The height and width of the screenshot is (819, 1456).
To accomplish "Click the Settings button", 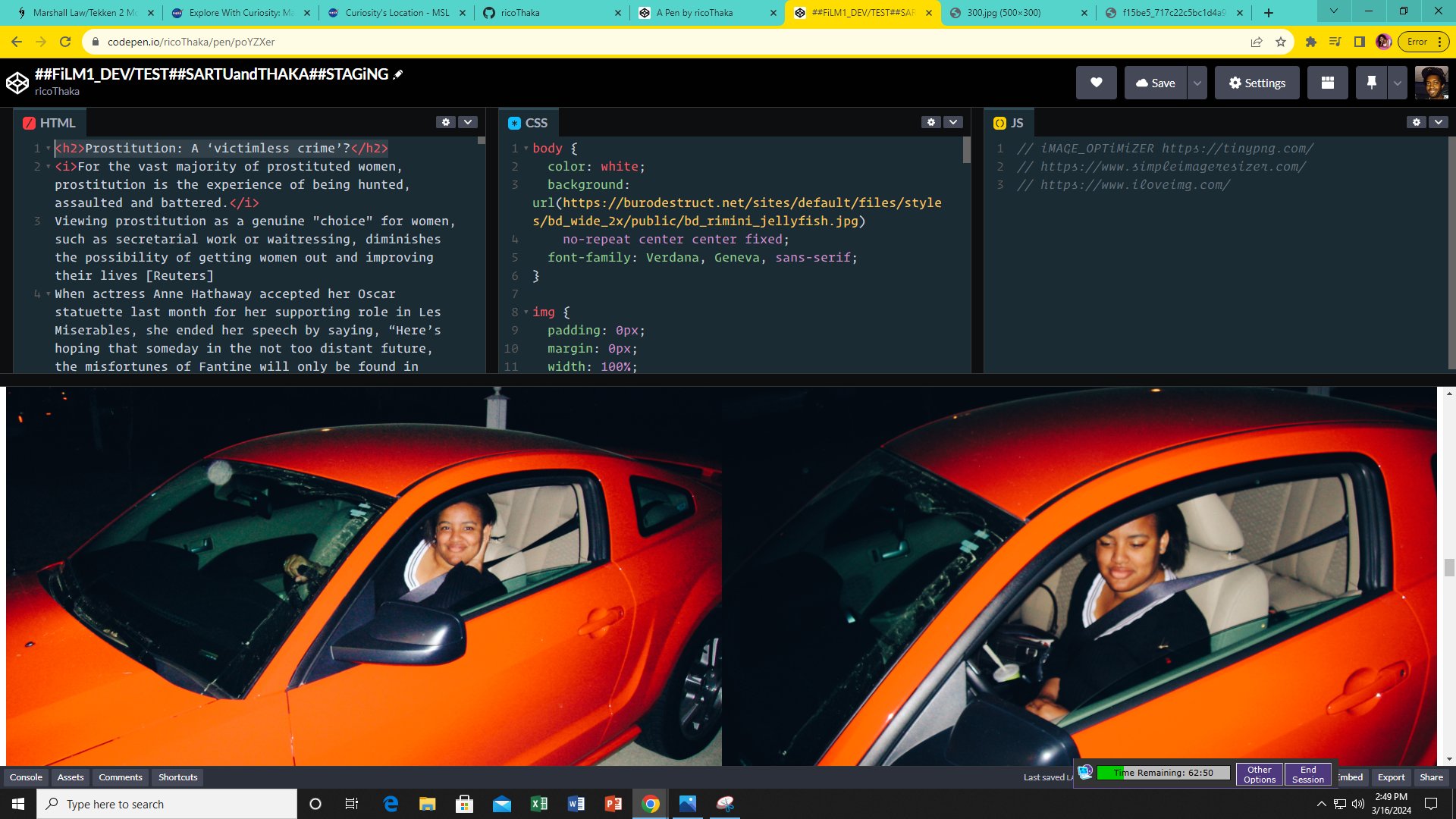I will pos(1257,83).
